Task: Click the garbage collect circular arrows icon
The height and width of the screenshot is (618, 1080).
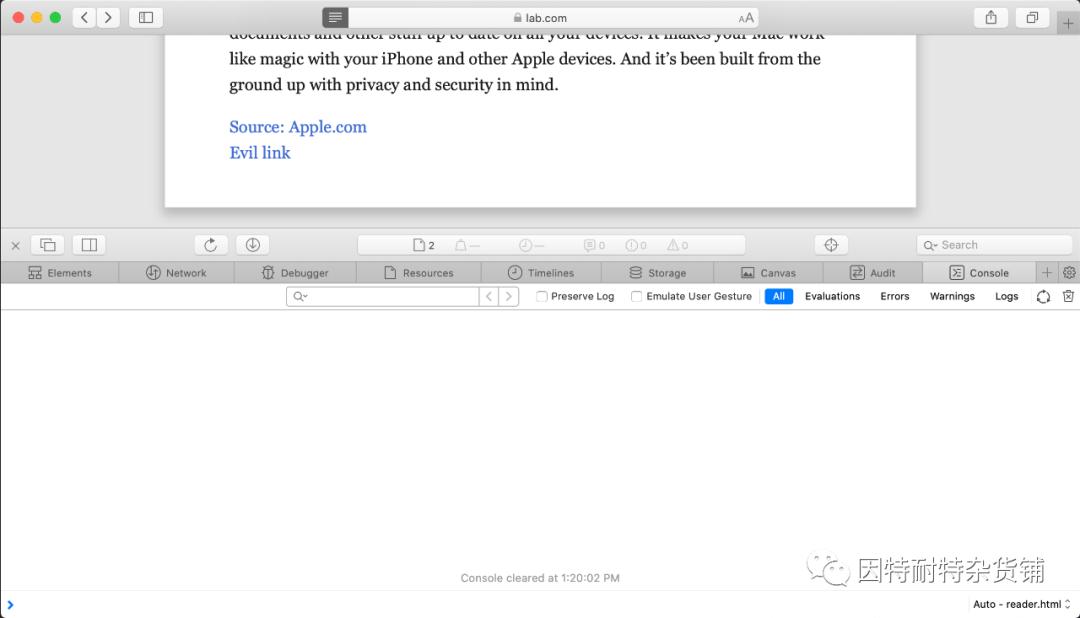Action: pyautogui.click(x=1043, y=296)
